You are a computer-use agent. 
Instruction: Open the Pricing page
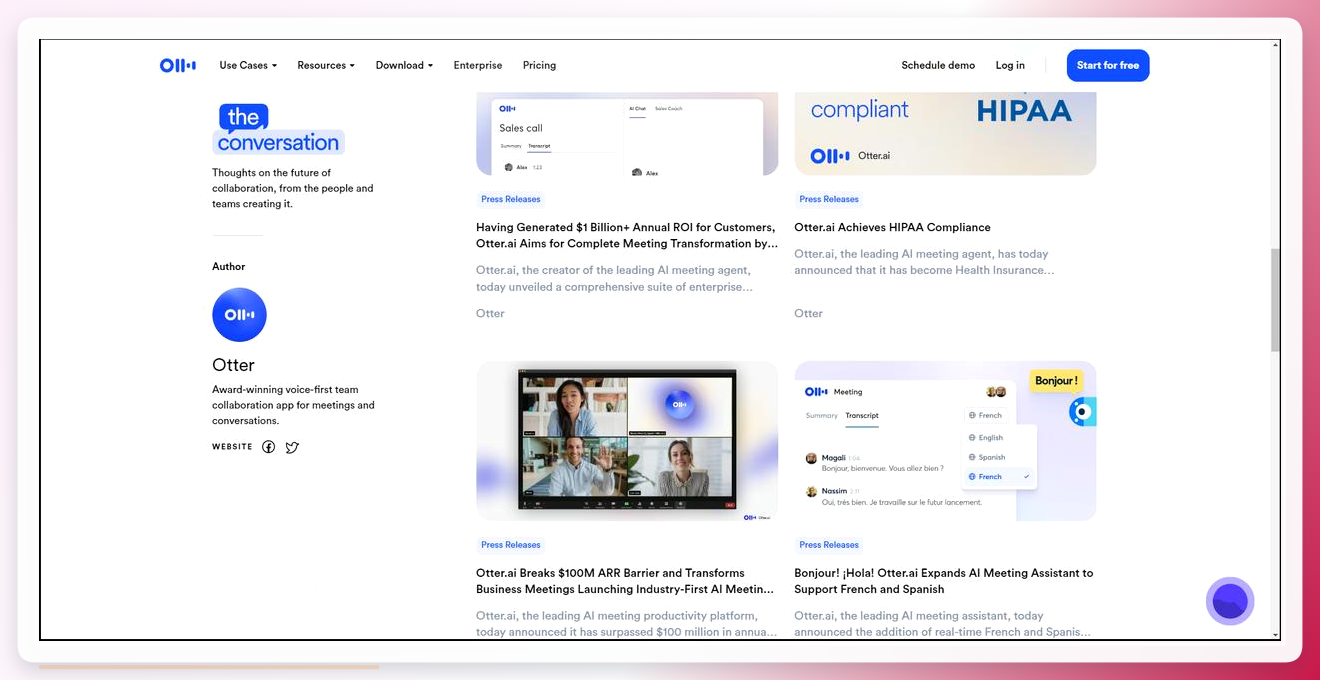(x=539, y=65)
